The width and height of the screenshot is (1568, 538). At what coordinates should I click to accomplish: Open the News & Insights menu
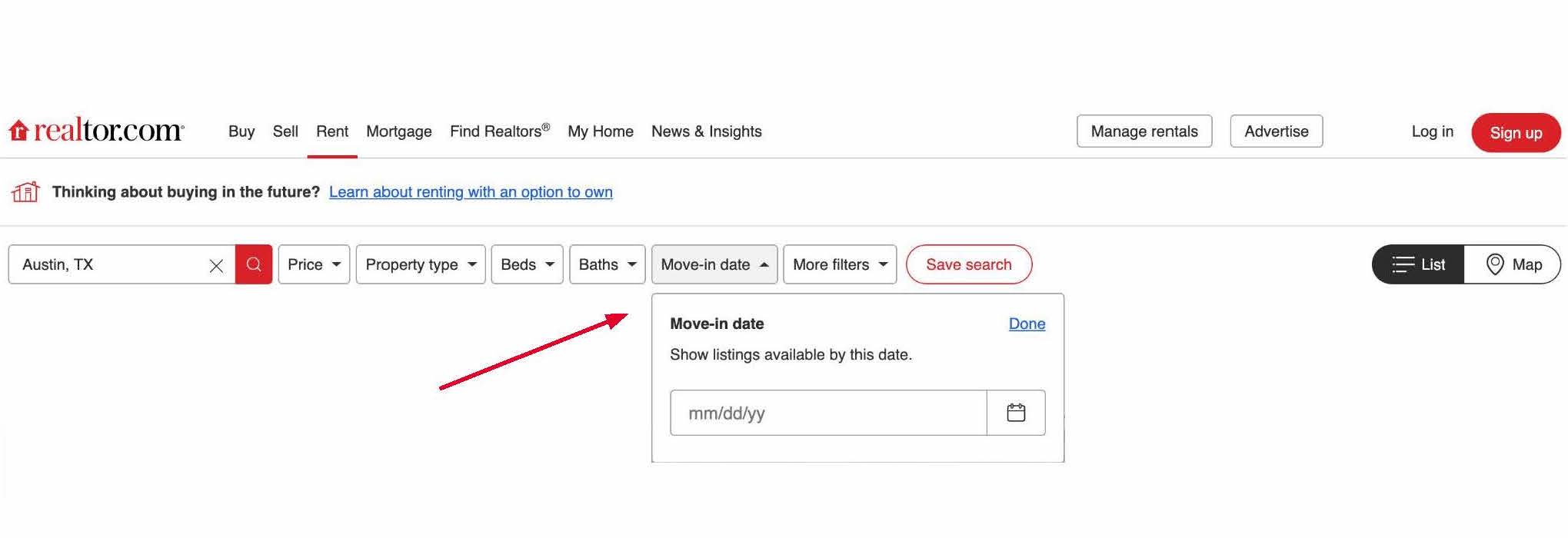706,131
